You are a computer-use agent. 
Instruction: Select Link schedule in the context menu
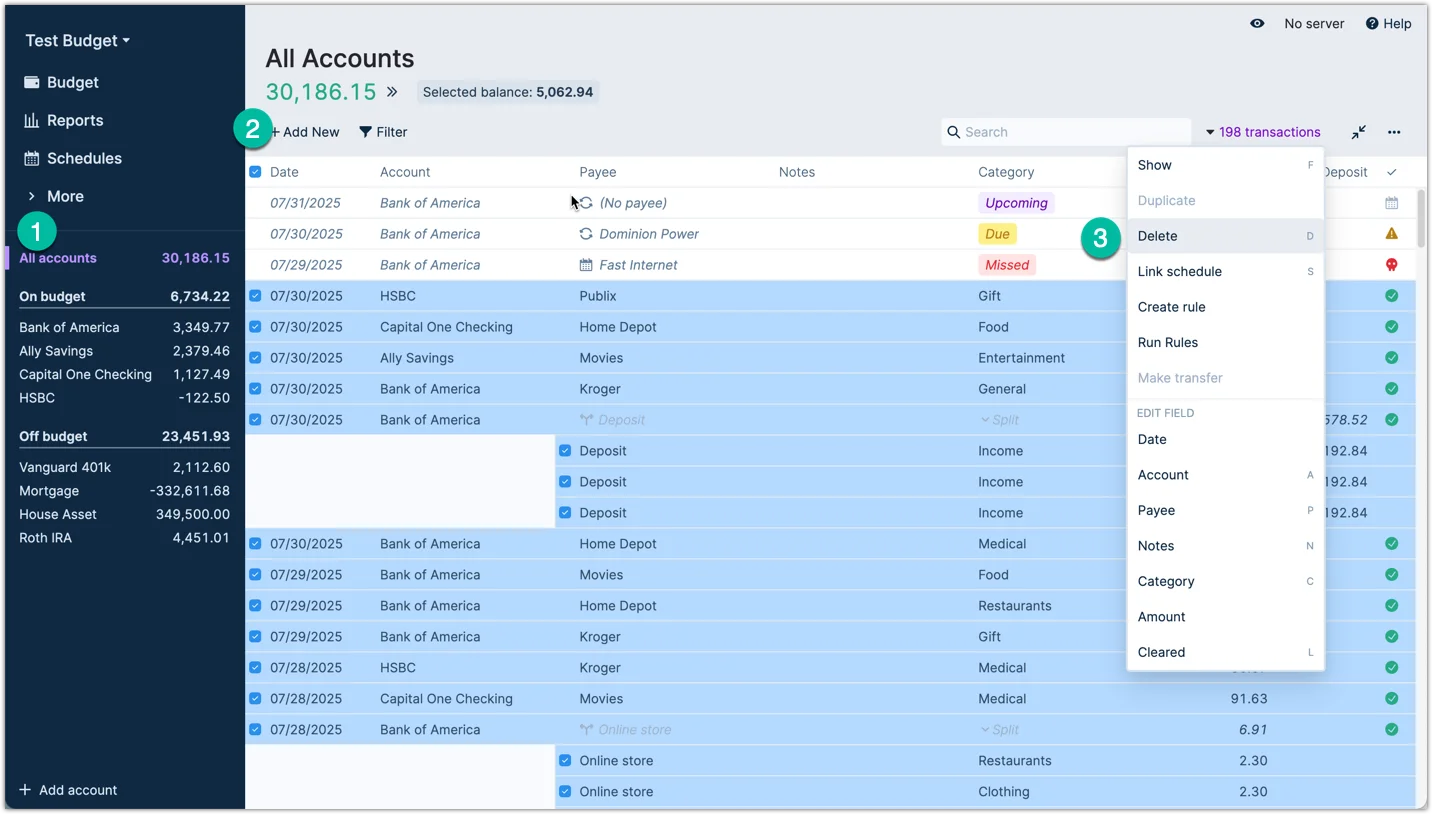1180,271
